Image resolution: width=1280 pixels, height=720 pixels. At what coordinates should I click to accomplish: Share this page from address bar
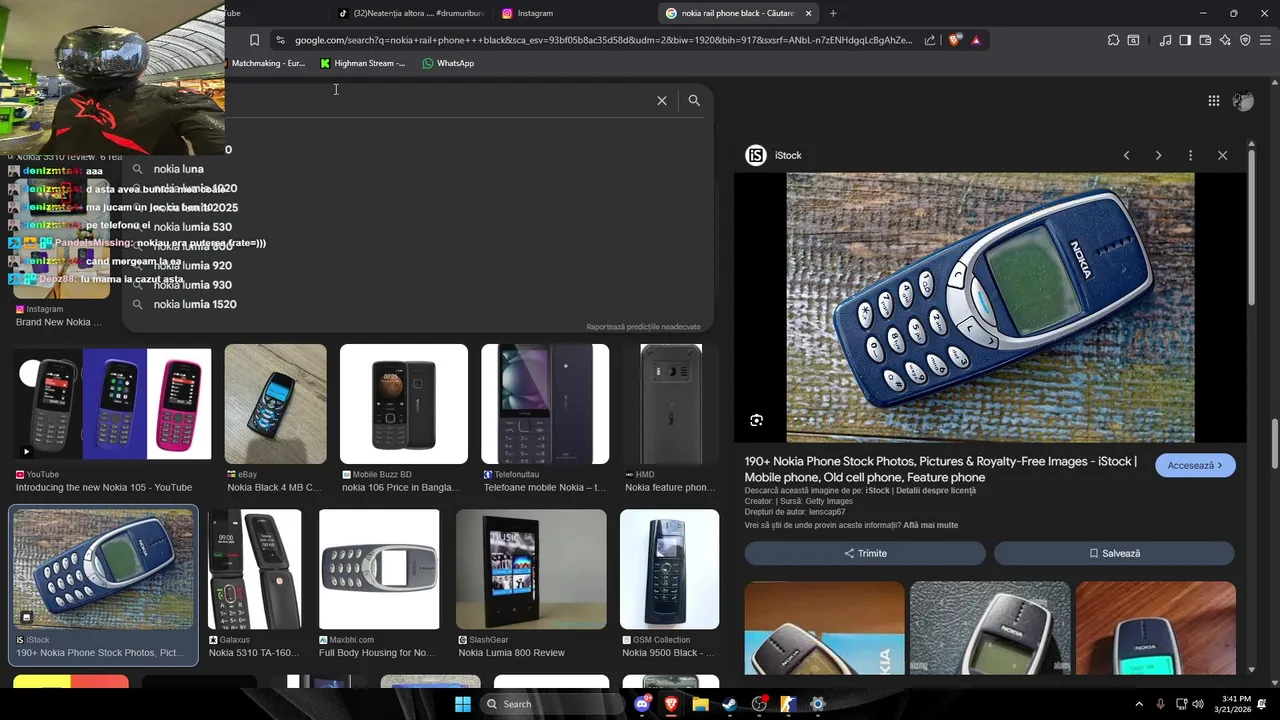[x=930, y=40]
